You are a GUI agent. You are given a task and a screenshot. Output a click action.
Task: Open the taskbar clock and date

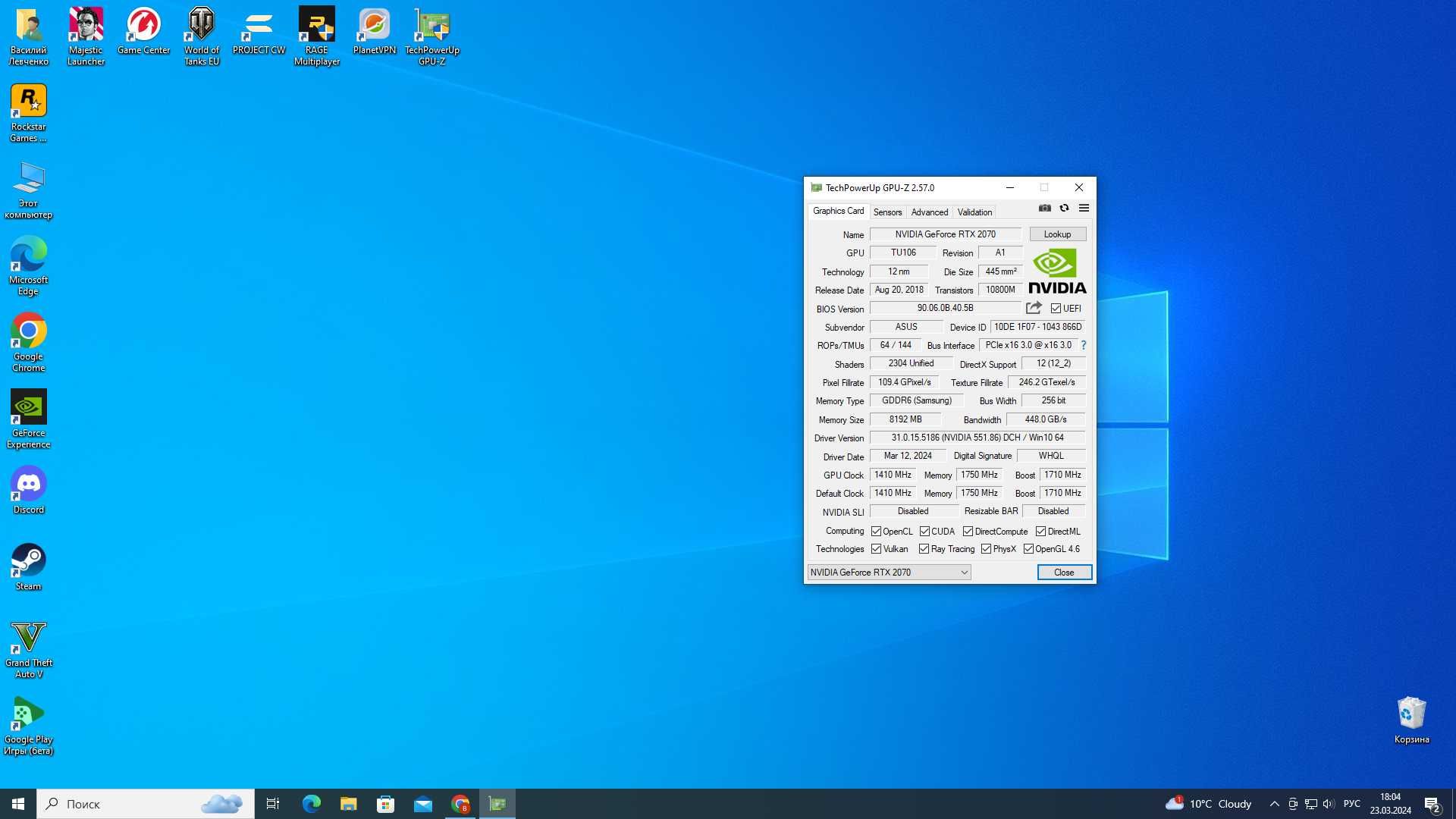(1390, 804)
